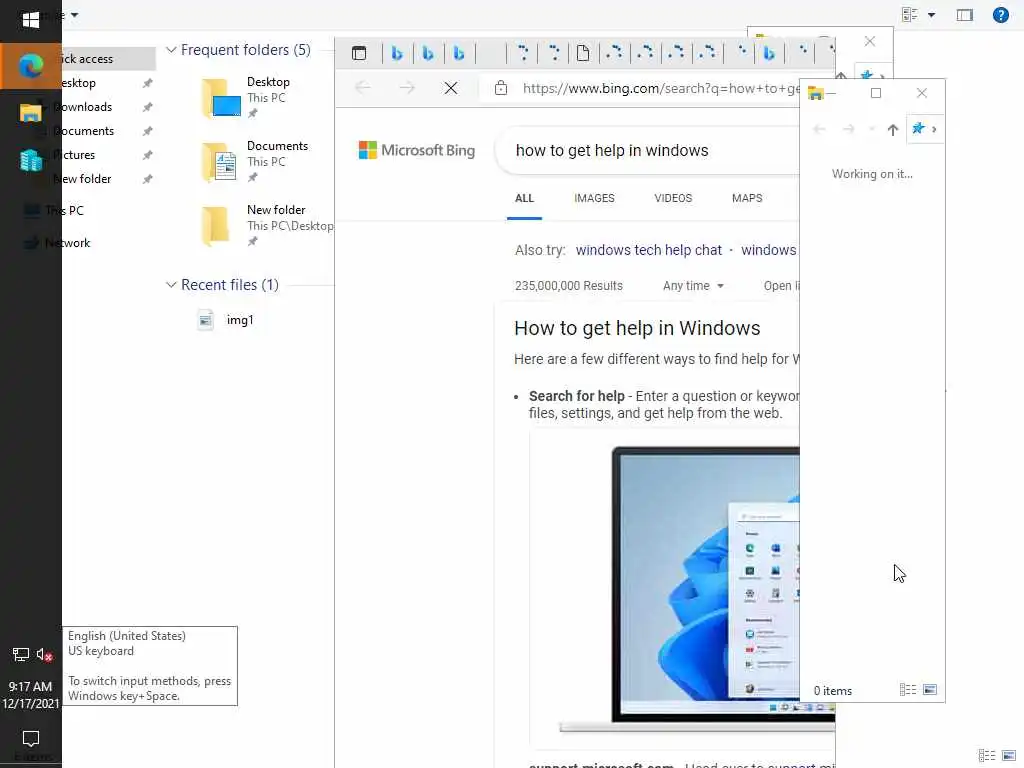Click Quick access star in small Explorer path
Image resolution: width=1024 pixels, height=768 pixels.
coord(918,129)
